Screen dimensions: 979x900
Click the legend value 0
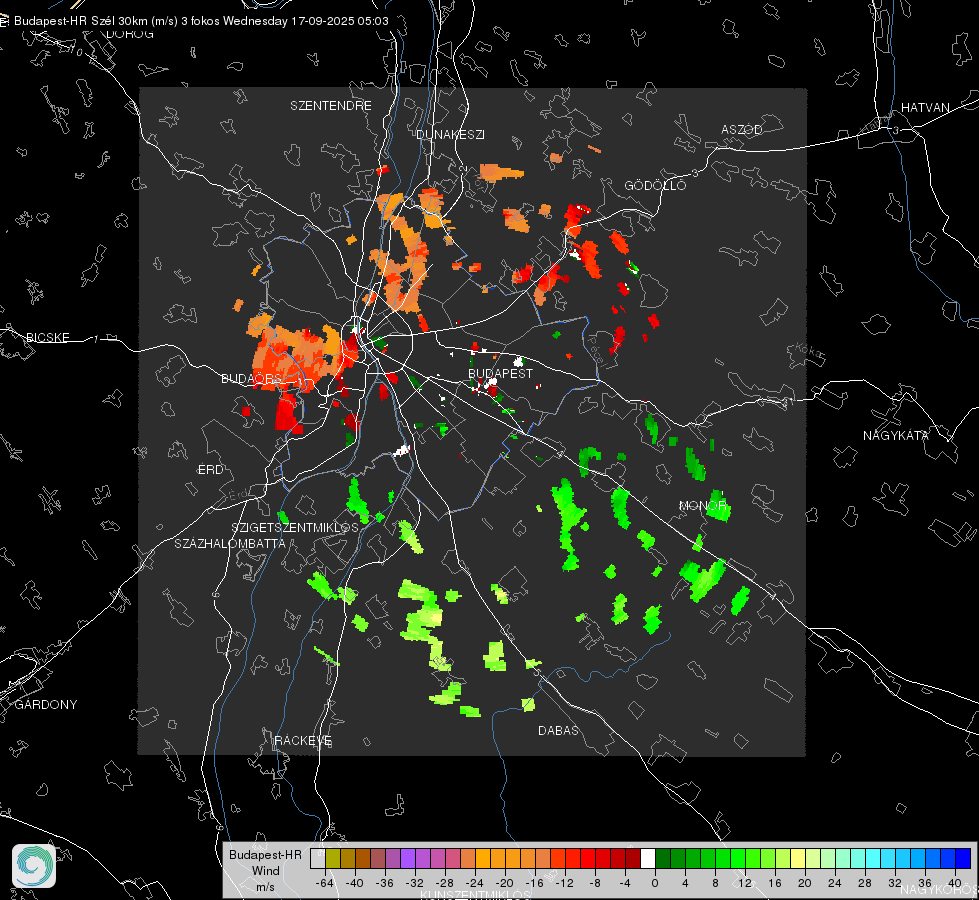pos(654,883)
